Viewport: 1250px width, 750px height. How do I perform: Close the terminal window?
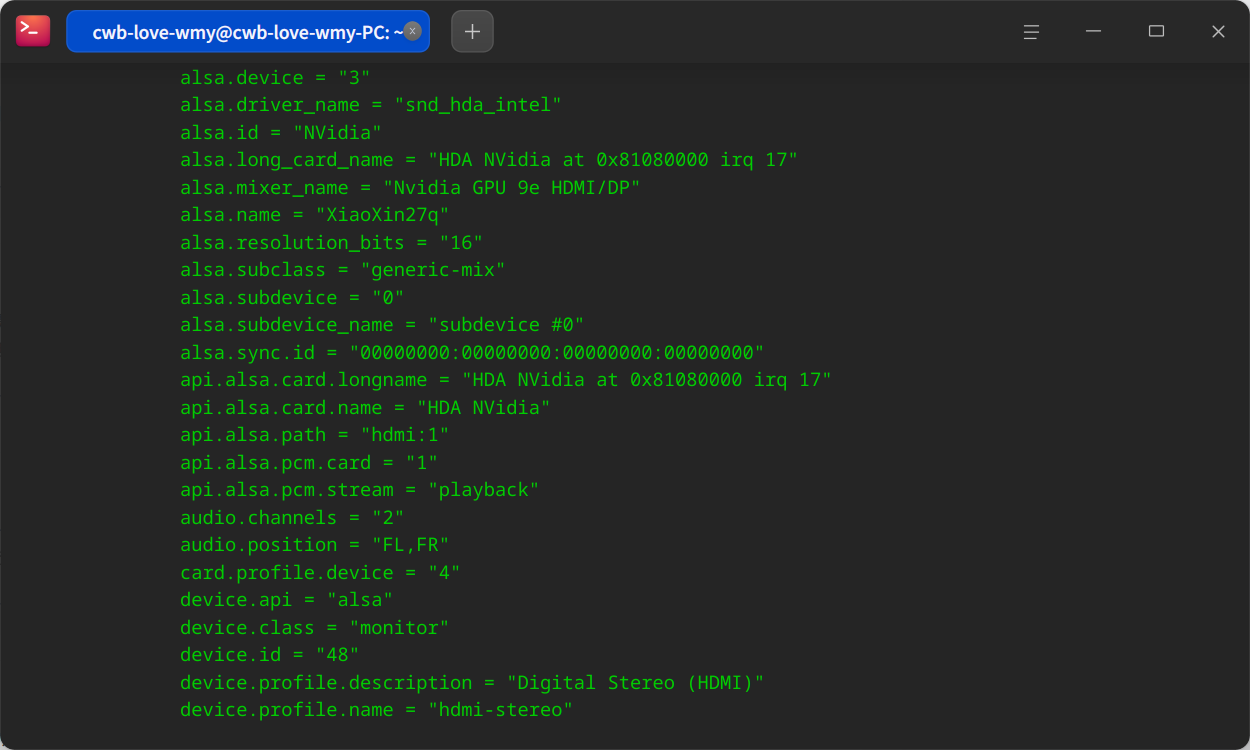click(x=1218, y=31)
